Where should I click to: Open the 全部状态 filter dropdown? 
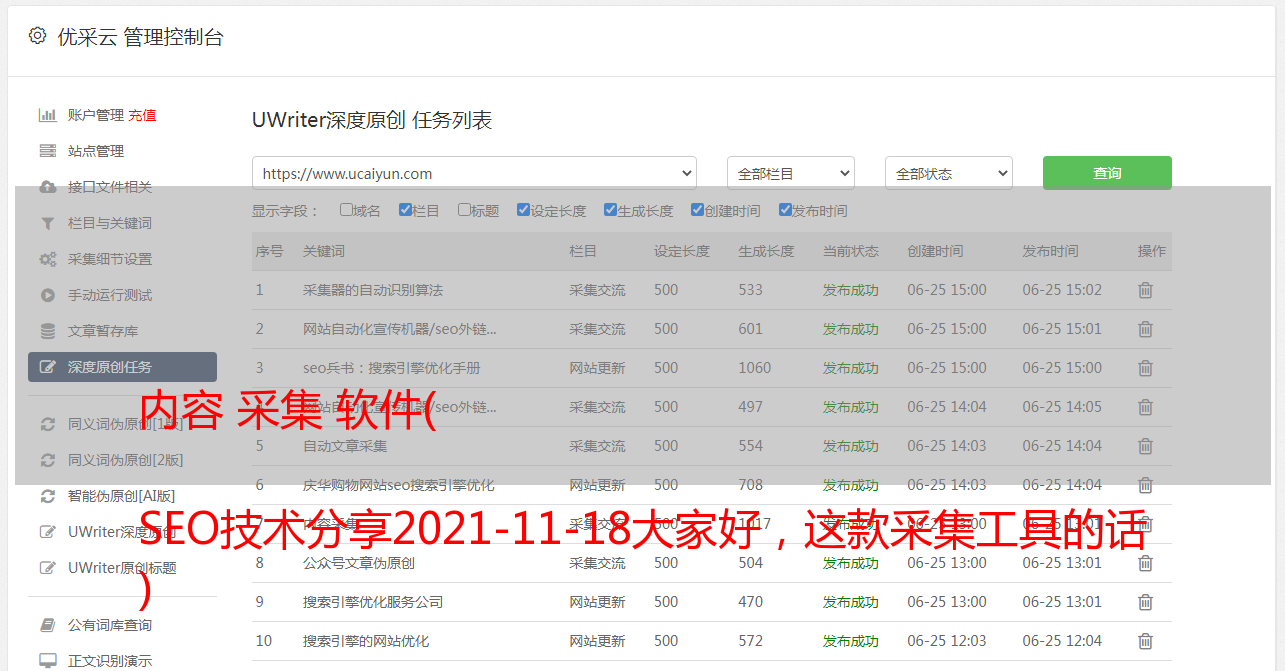point(948,173)
